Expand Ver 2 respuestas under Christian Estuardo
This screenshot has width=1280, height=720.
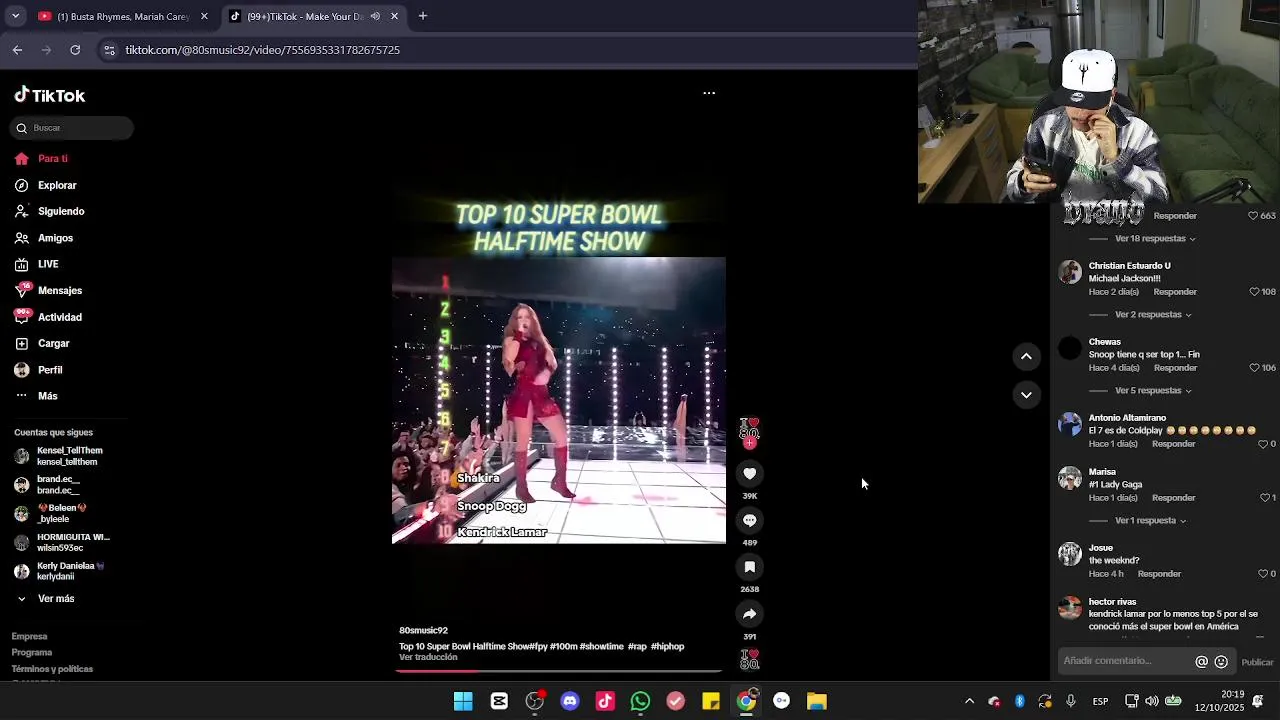(x=1153, y=315)
